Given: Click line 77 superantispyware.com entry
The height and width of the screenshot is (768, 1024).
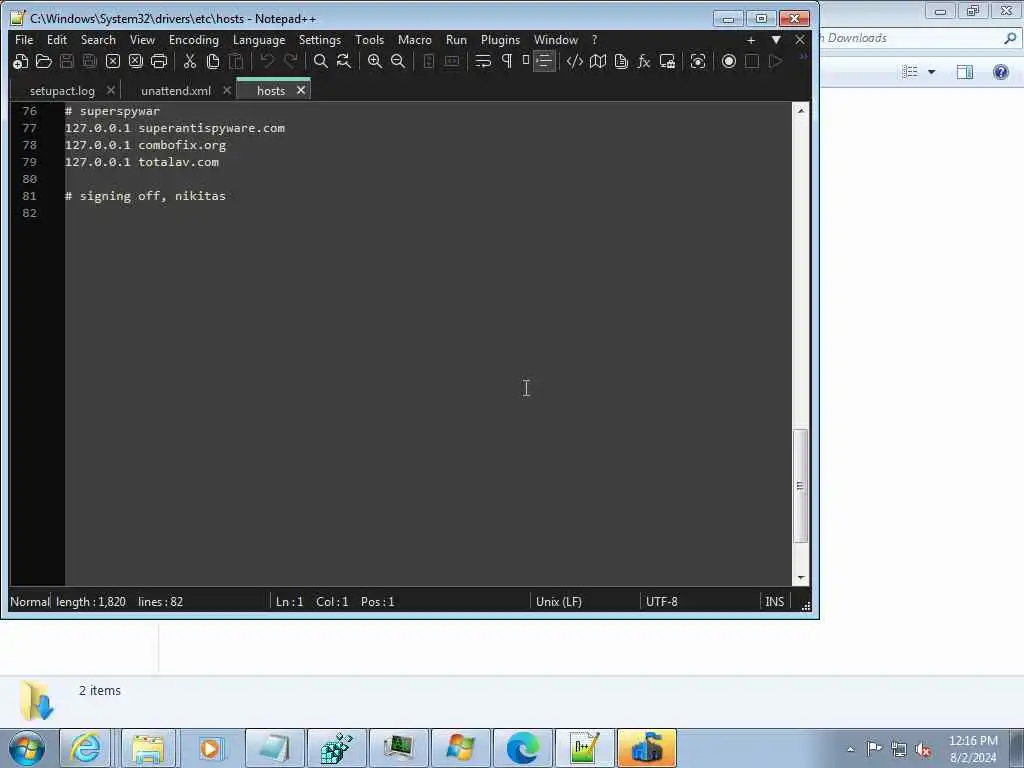Looking at the screenshot, I should coord(175,128).
